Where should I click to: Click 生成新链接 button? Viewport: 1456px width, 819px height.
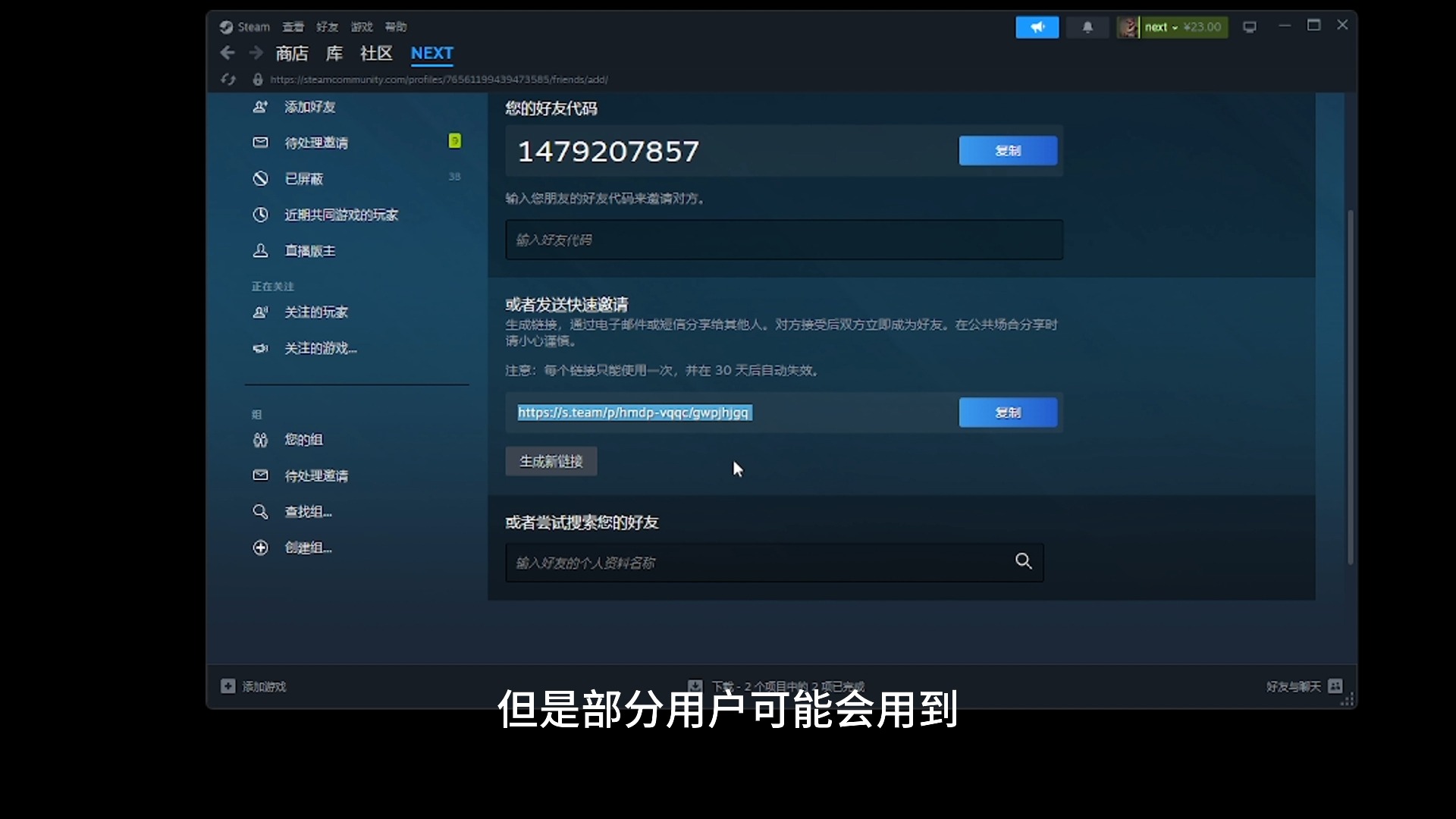click(551, 461)
